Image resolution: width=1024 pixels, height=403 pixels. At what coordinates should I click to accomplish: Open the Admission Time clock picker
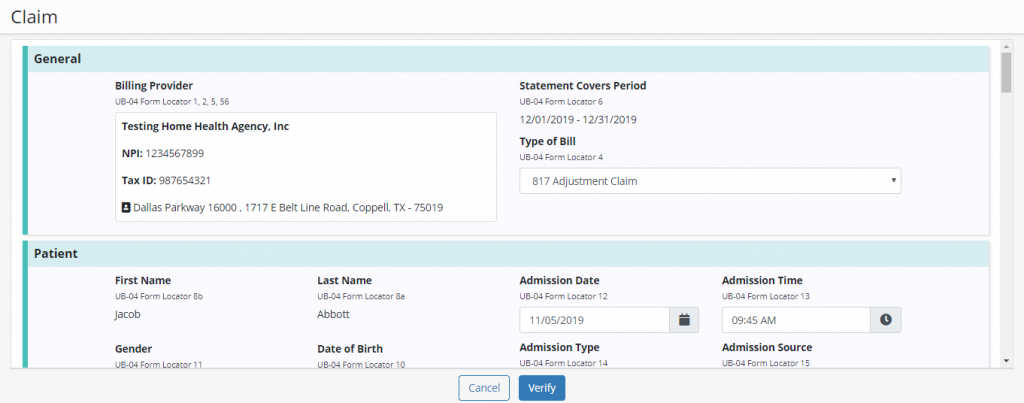point(886,320)
